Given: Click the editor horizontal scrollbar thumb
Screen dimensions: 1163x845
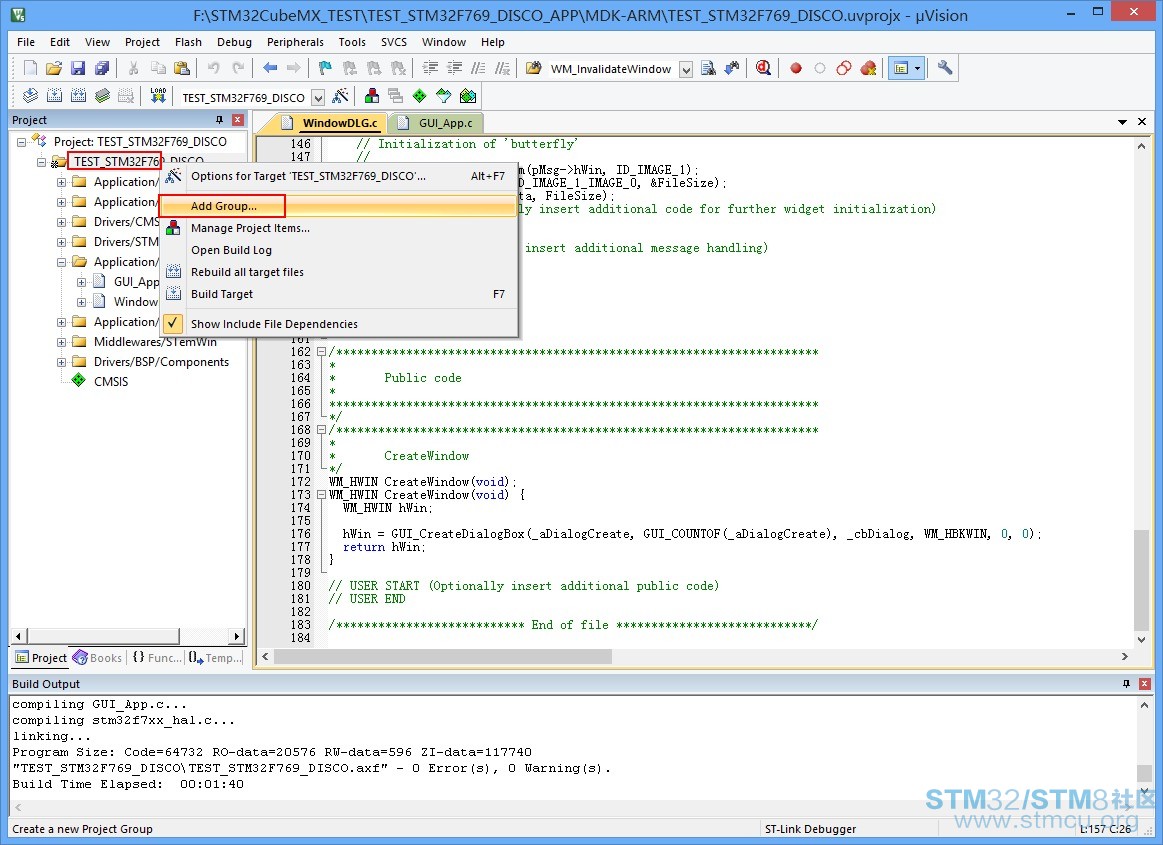Looking at the screenshot, I should tap(443, 657).
